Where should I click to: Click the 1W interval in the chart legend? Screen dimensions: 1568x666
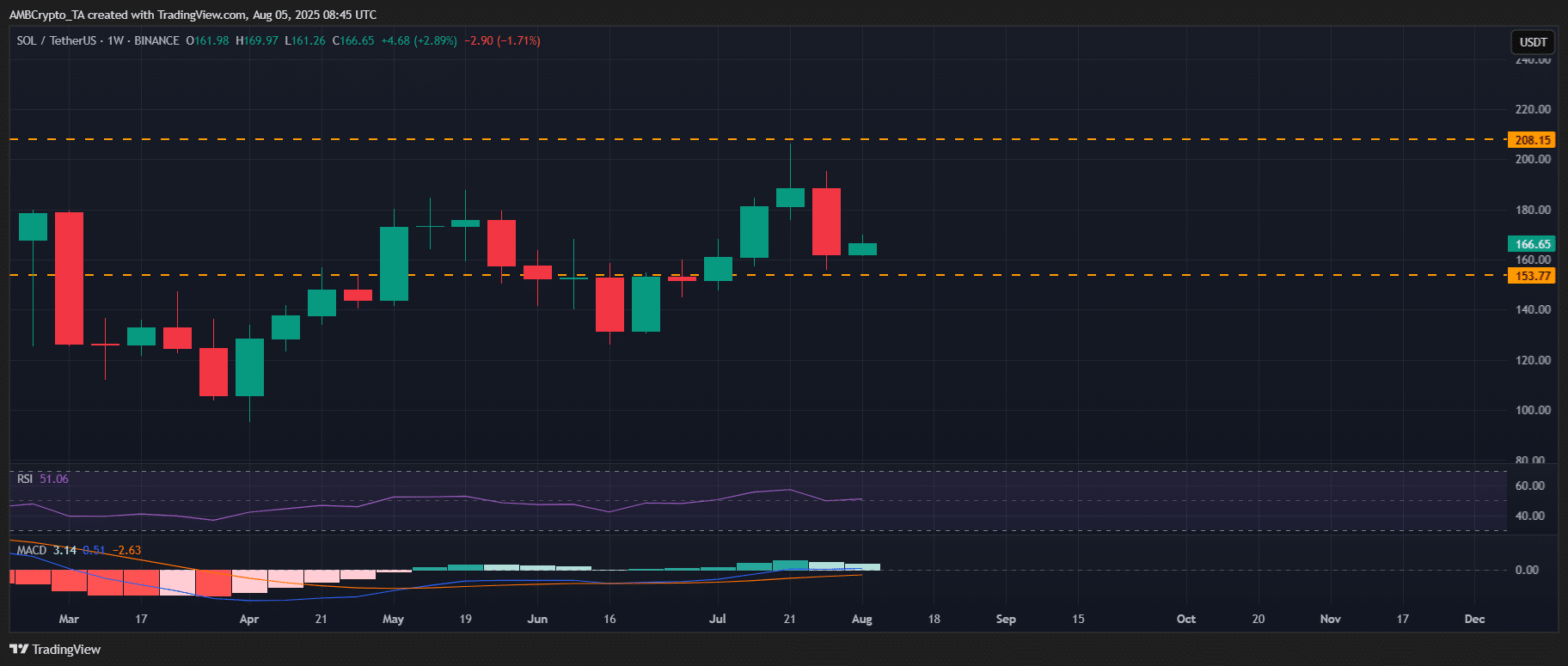tap(115, 40)
